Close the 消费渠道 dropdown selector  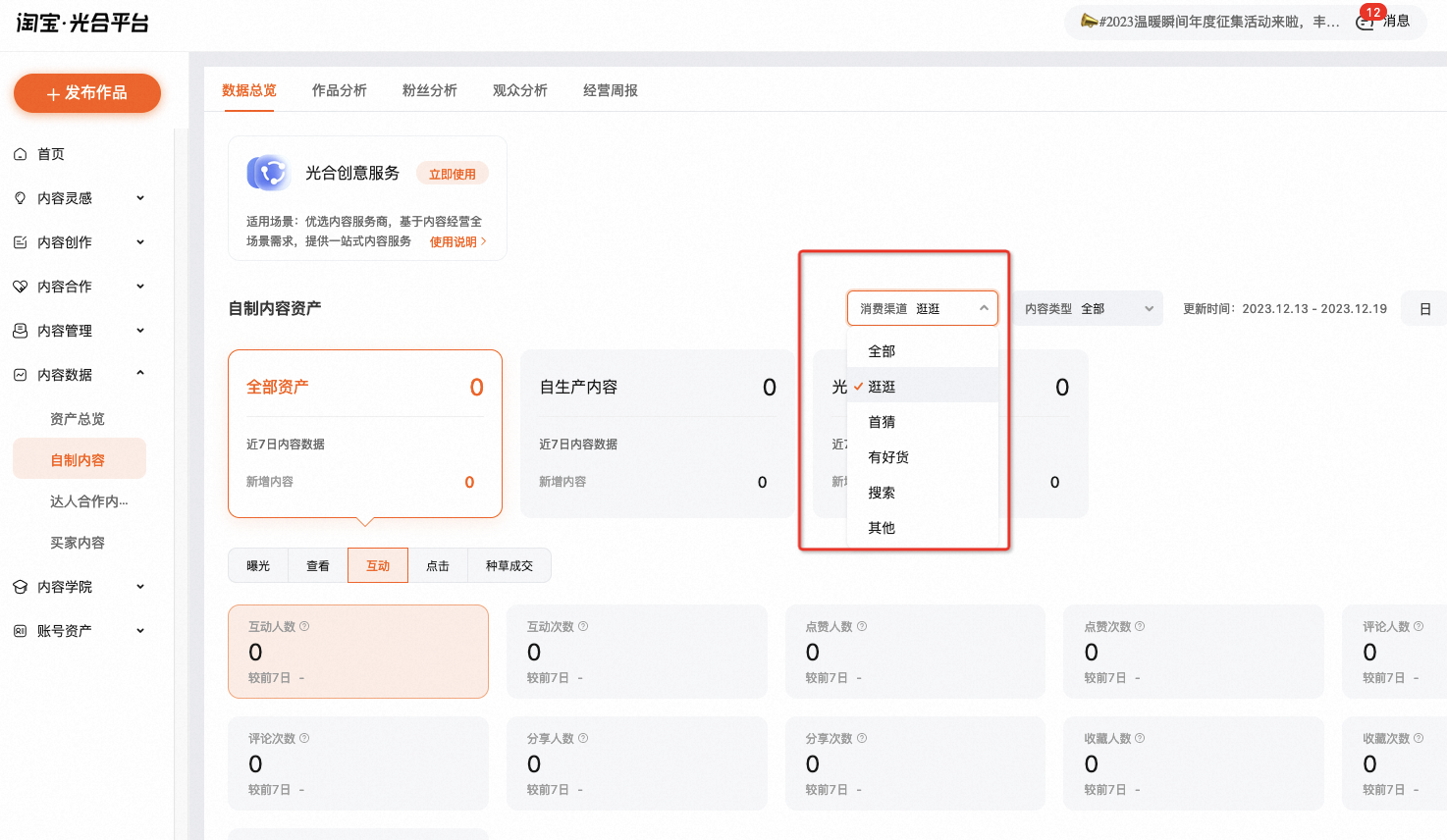pyautogui.click(x=923, y=308)
